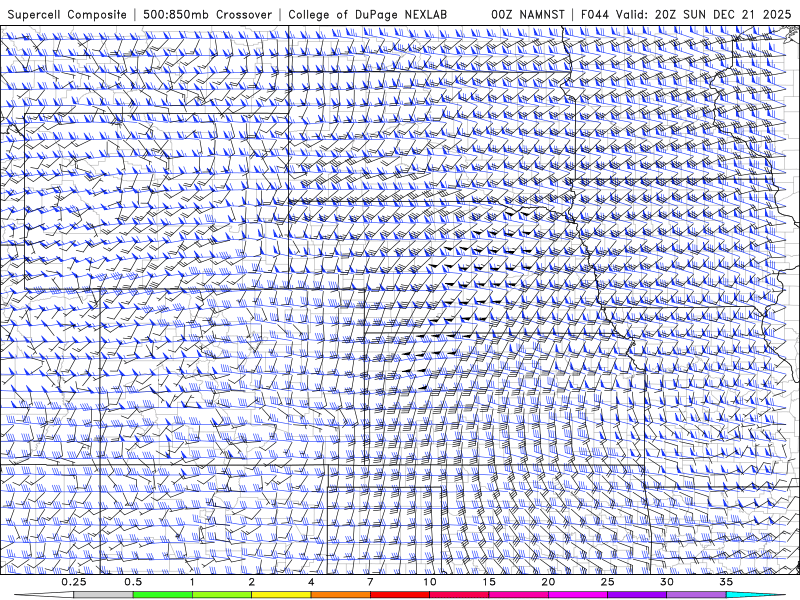Click the '500:850mb Crossover' header label
The width and height of the screenshot is (800, 600).
tap(208, 14)
